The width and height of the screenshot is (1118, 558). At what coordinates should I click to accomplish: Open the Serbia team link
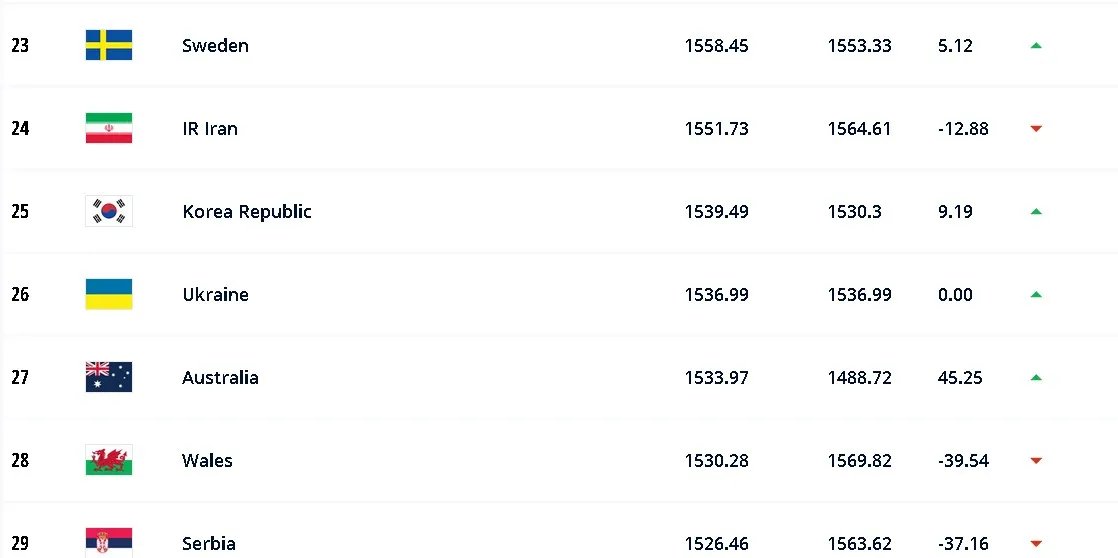click(209, 543)
